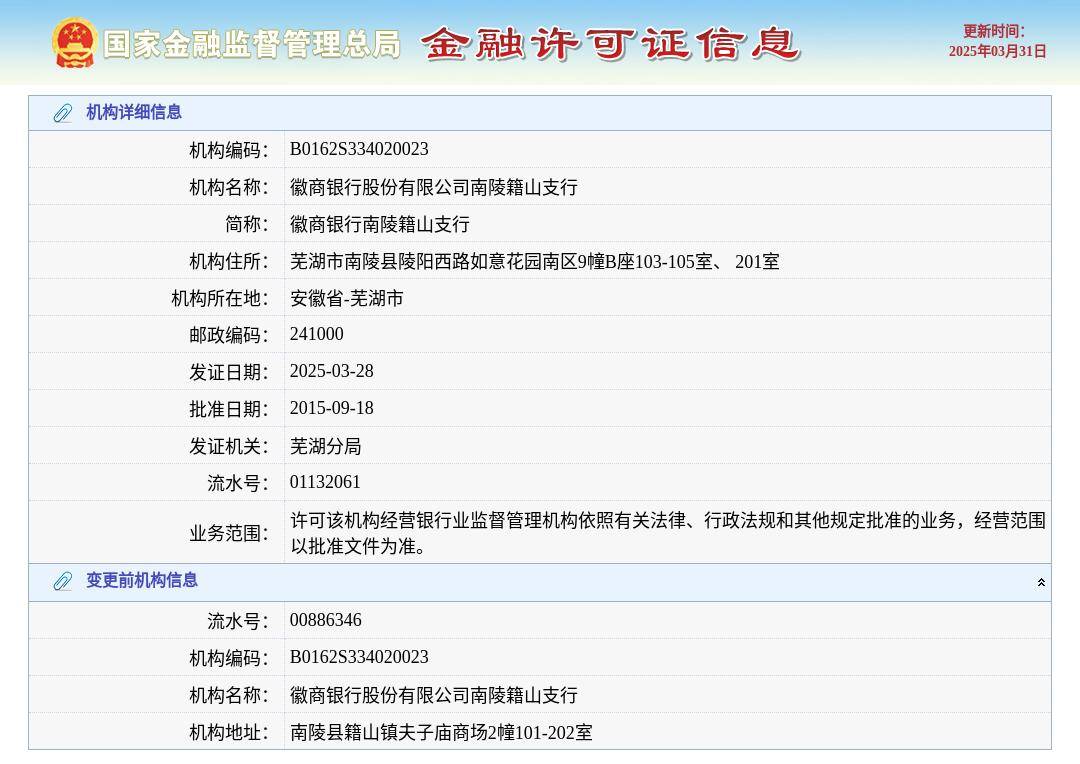This screenshot has height=764, width=1080.
Task: Select serial number 01132061
Action: click(x=324, y=482)
